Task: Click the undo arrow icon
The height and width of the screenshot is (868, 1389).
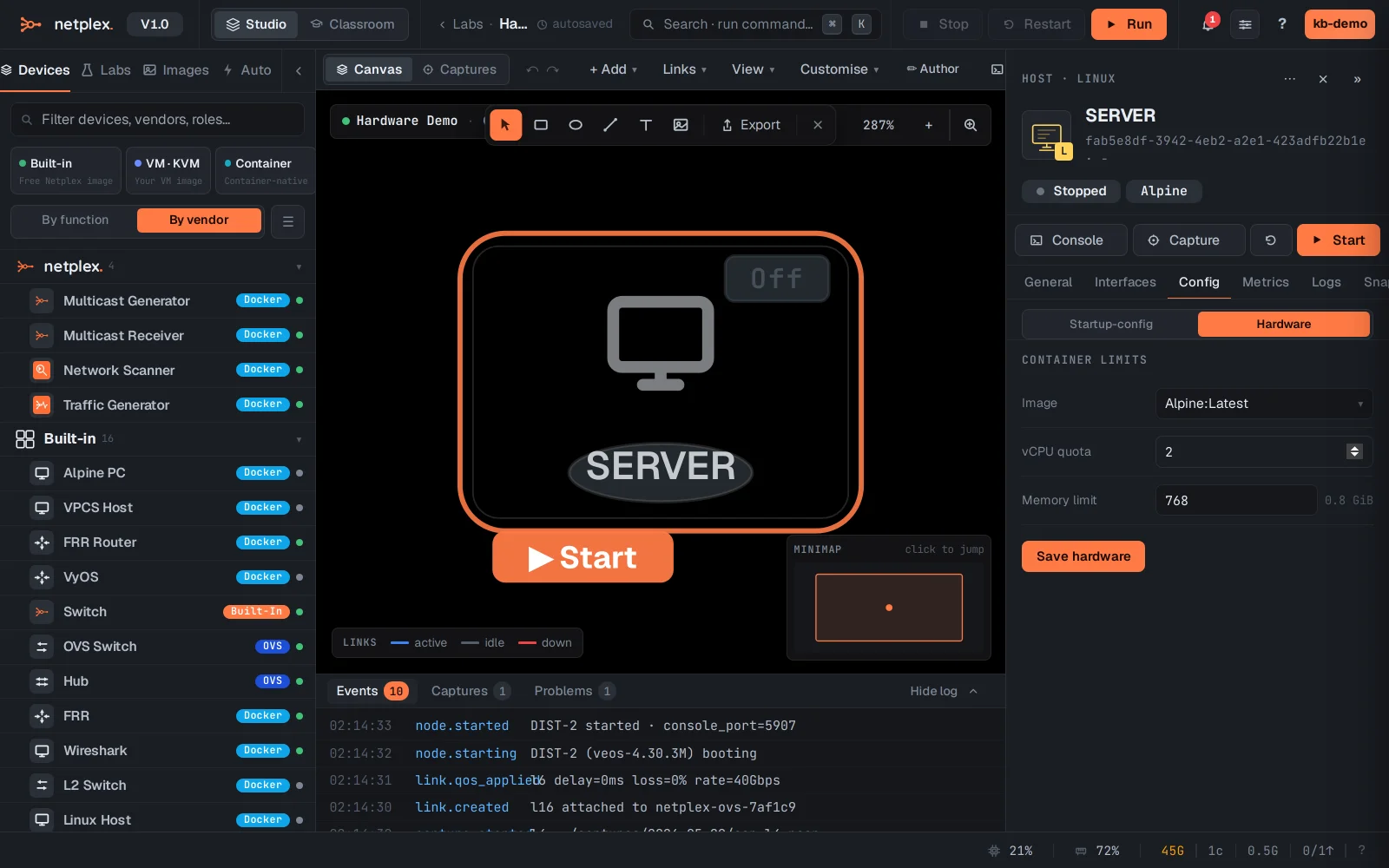Action: coord(532,69)
